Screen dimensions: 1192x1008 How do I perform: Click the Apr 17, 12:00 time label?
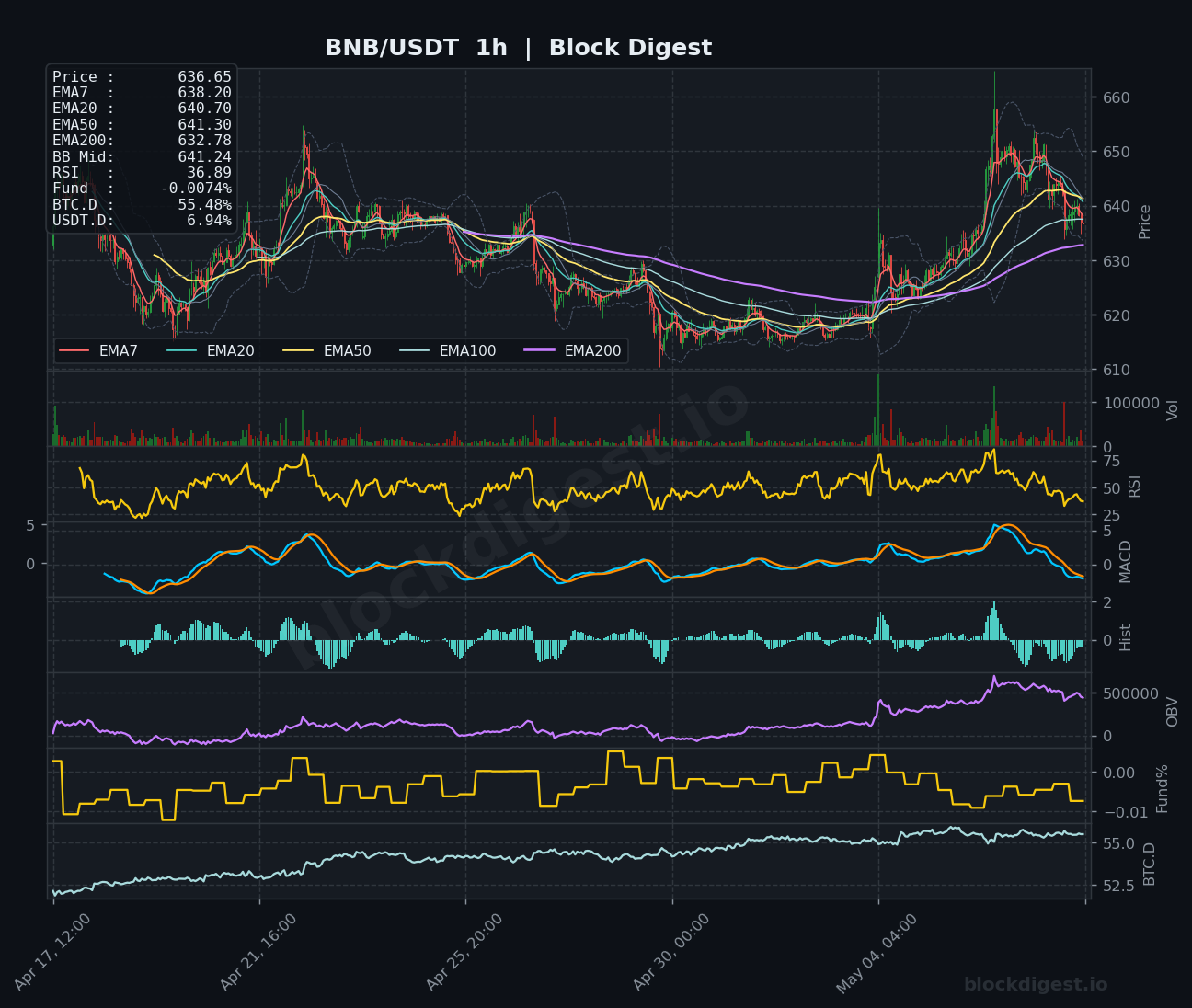pyautogui.click(x=53, y=952)
